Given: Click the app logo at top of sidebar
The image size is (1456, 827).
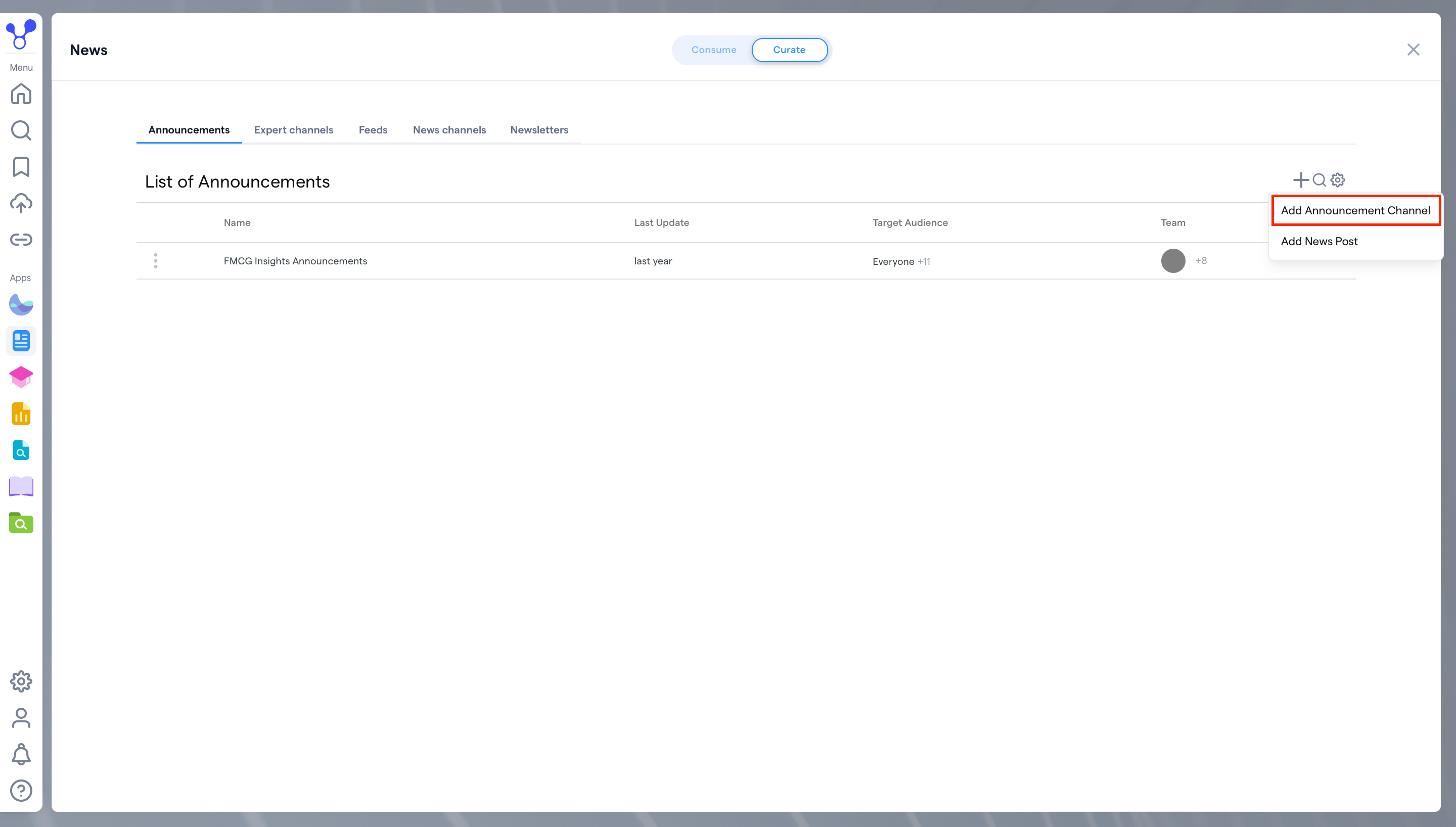Looking at the screenshot, I should pyautogui.click(x=21, y=34).
